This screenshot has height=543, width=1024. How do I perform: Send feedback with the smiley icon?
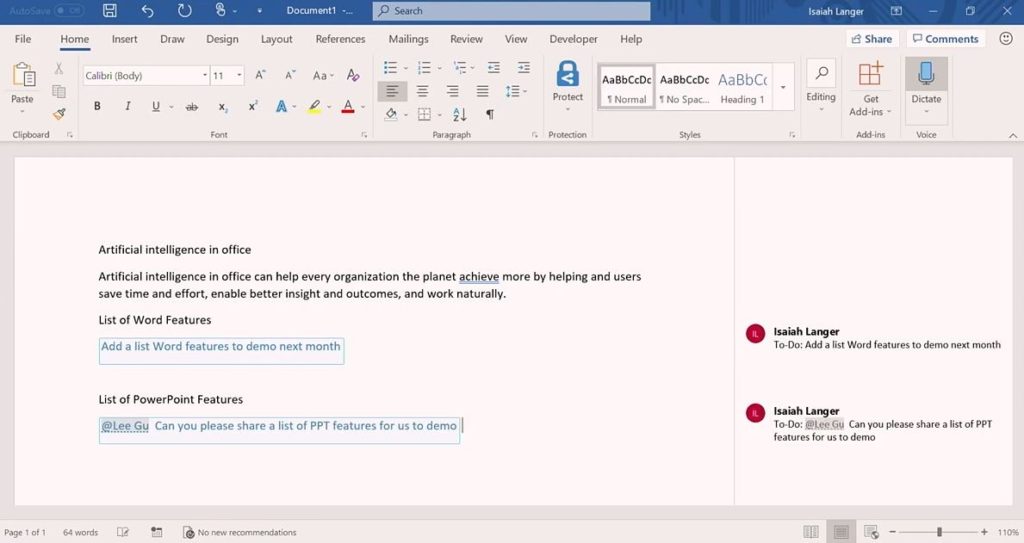click(x=1006, y=39)
